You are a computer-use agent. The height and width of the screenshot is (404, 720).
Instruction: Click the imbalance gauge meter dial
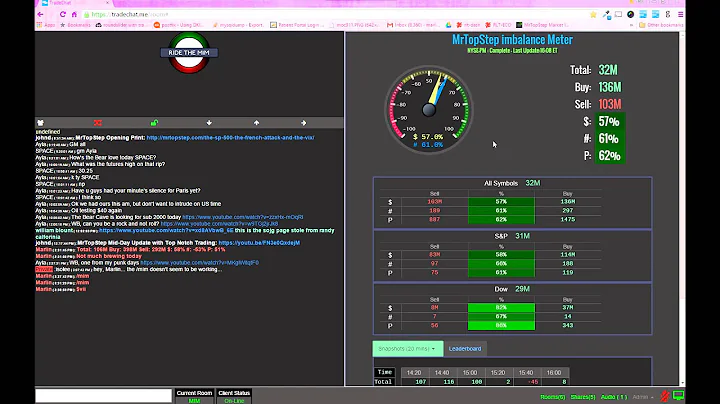[x=429, y=109]
